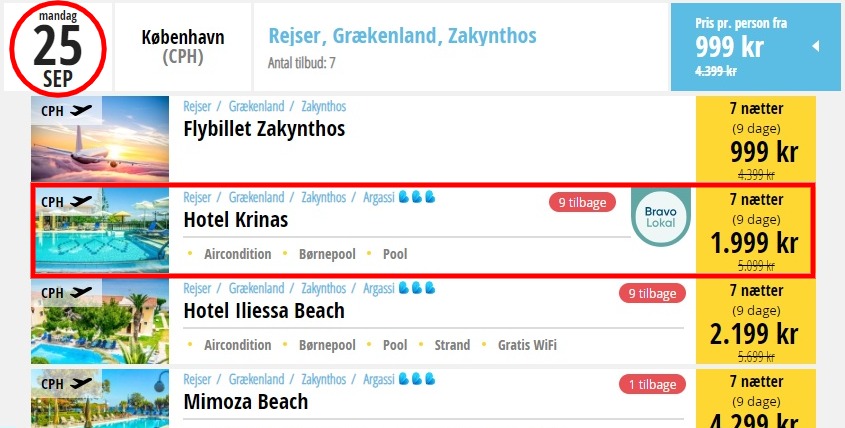
Task: Select the Flybillet Zakynthos offer title
Action: (265, 129)
